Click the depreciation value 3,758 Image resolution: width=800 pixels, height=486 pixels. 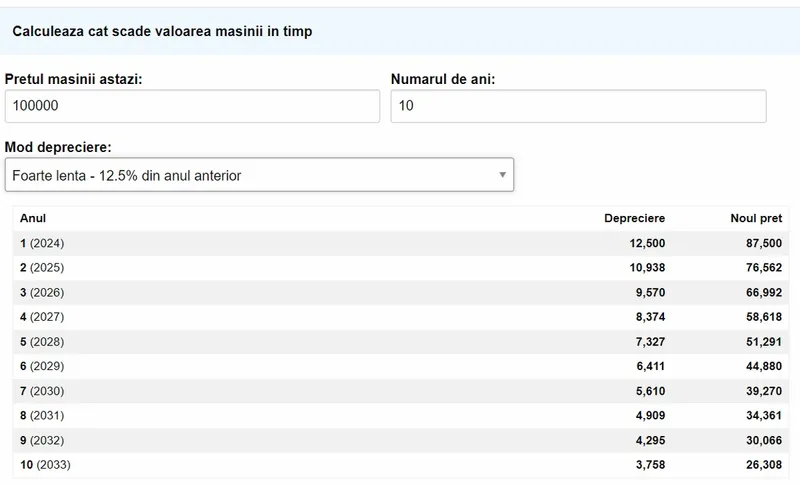point(651,465)
